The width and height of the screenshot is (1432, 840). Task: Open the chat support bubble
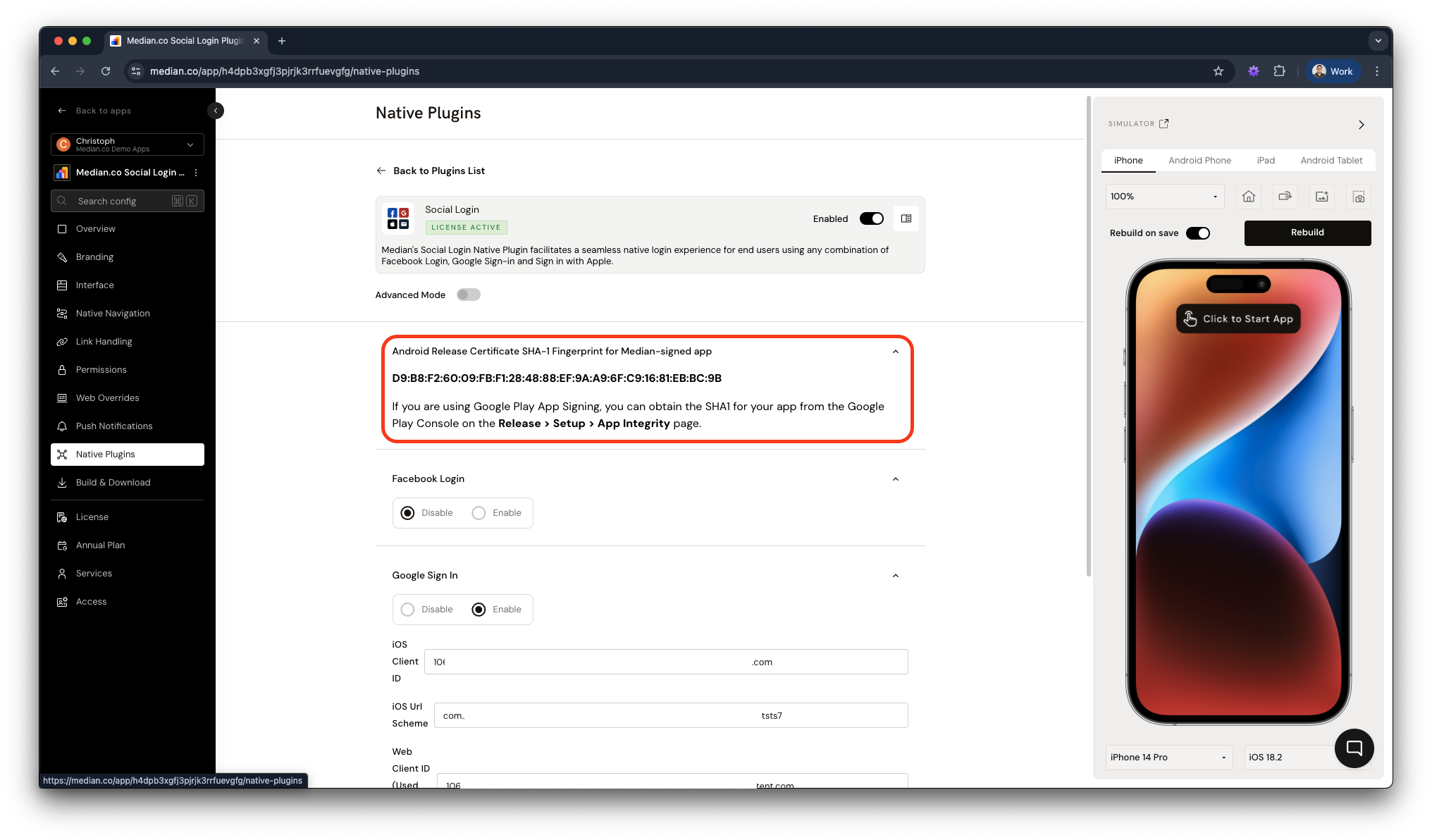[1354, 748]
